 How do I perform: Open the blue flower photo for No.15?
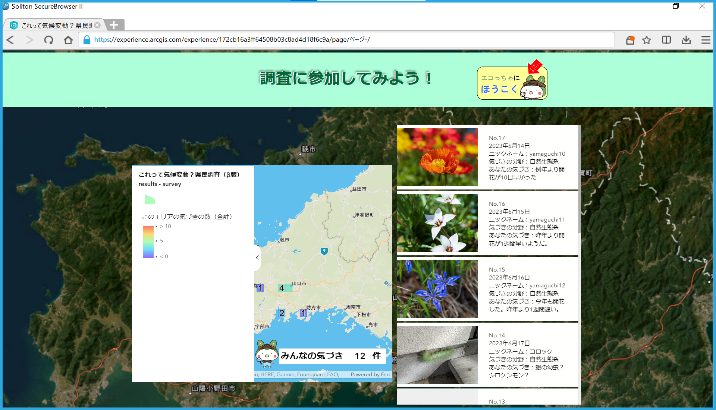pos(437,289)
